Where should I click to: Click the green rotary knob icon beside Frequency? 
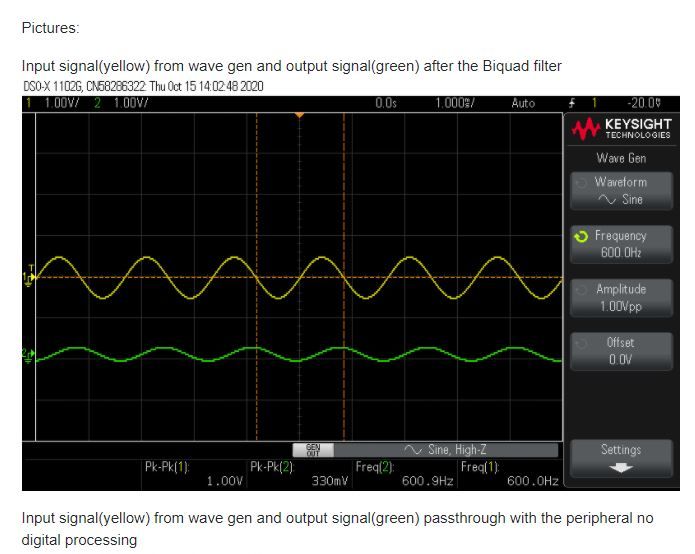[x=581, y=236]
